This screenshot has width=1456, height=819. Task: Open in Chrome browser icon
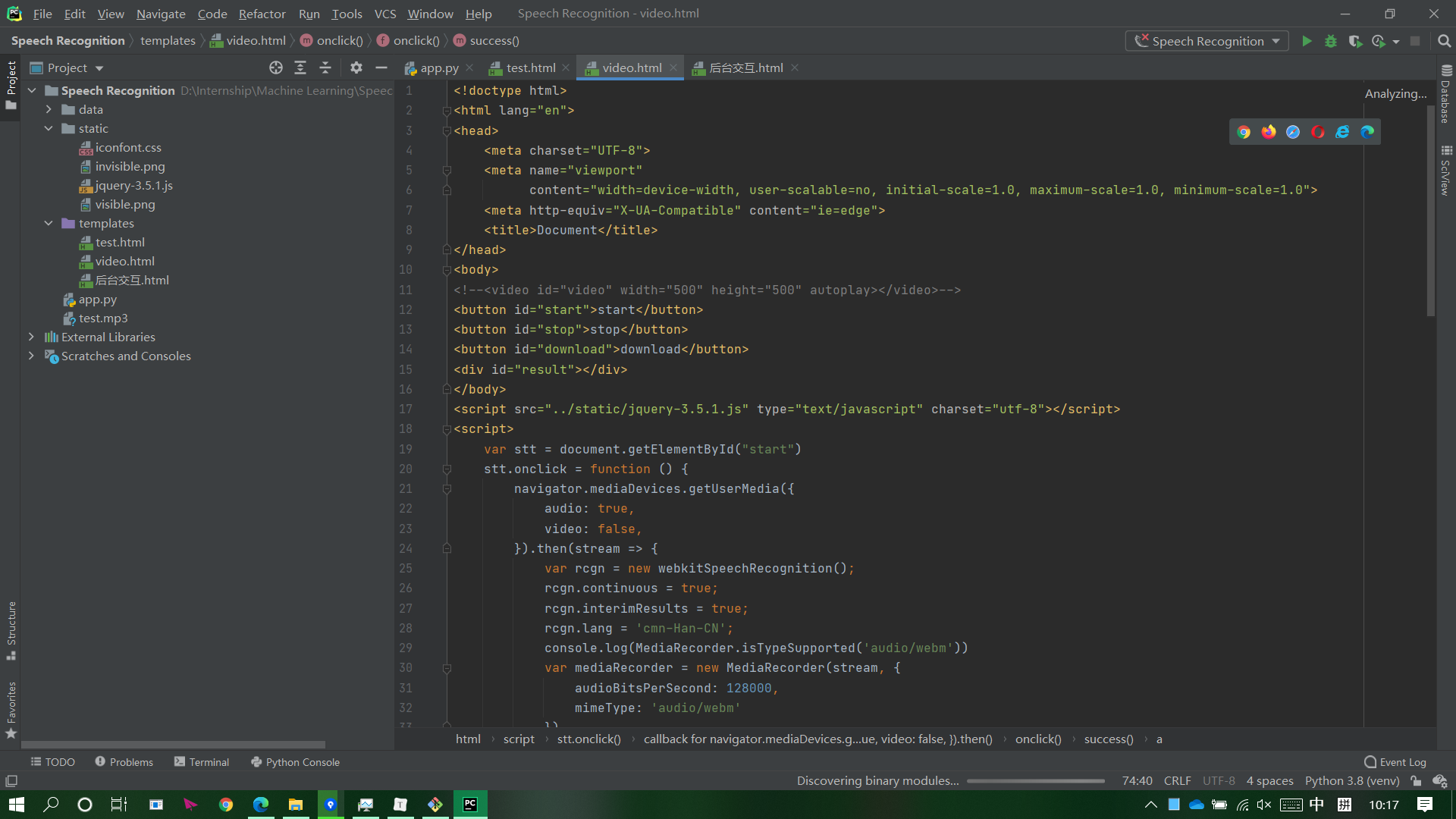coord(1244,132)
